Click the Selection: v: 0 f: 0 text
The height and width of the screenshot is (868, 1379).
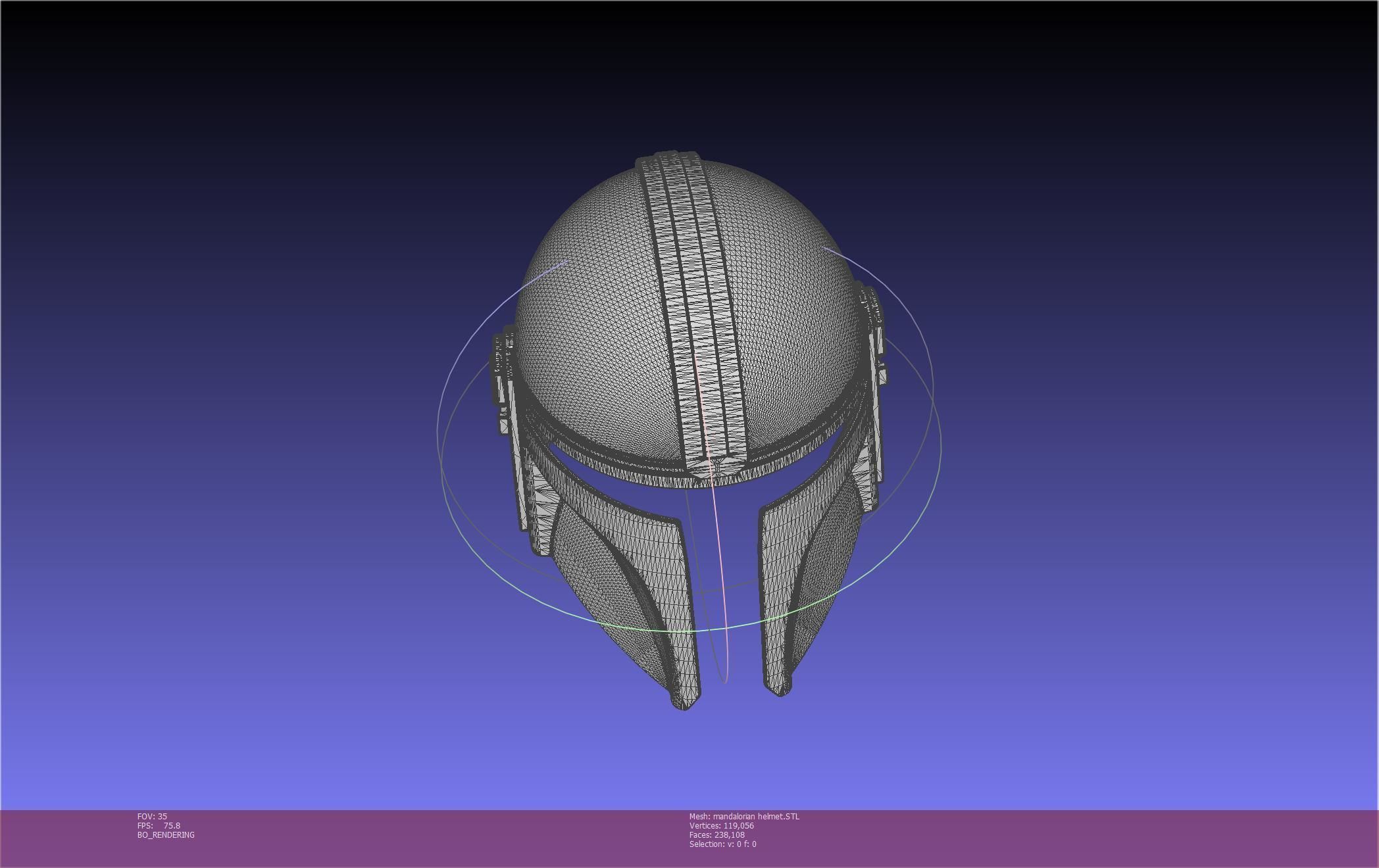click(x=722, y=844)
